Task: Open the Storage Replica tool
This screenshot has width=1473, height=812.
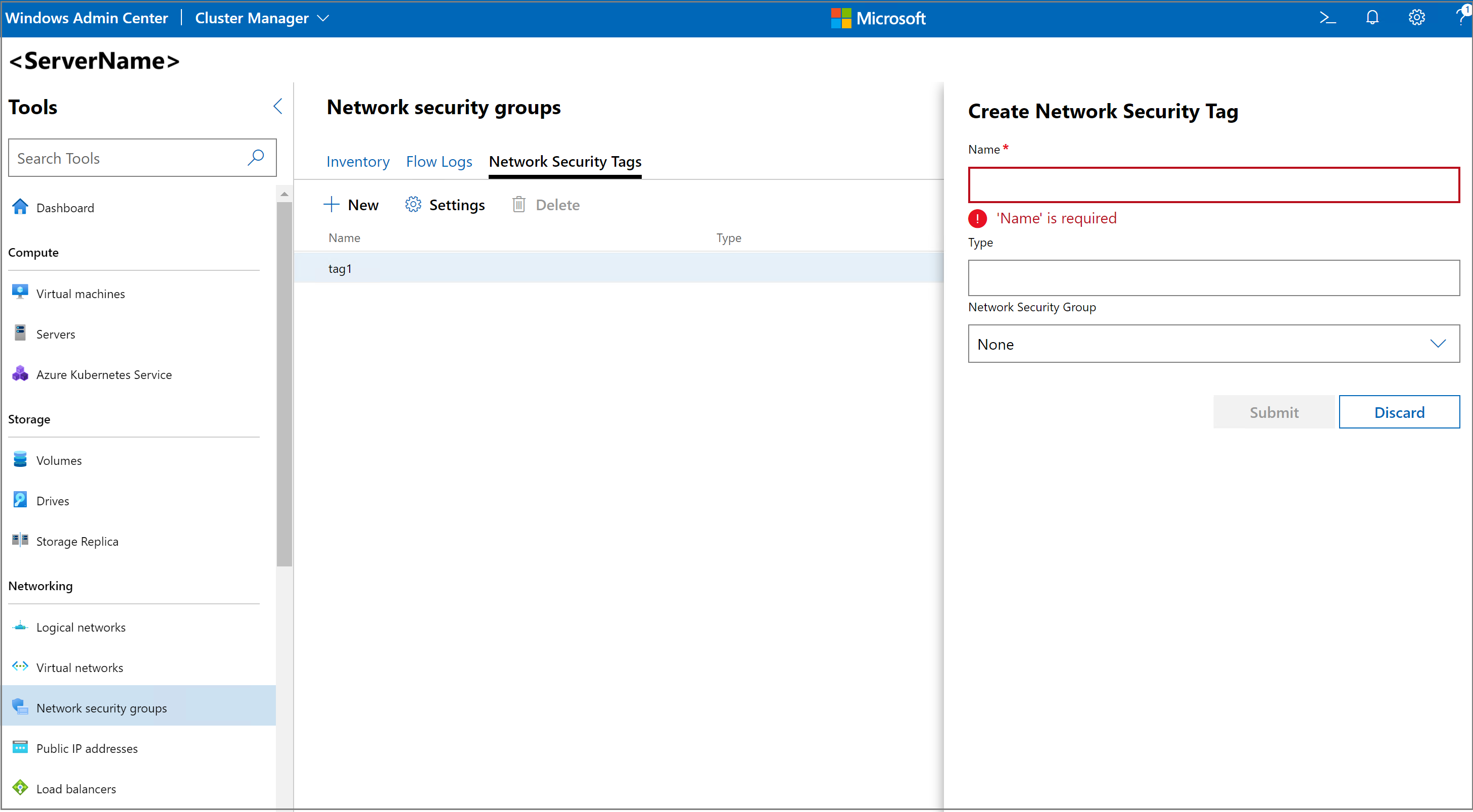Action: 77,541
